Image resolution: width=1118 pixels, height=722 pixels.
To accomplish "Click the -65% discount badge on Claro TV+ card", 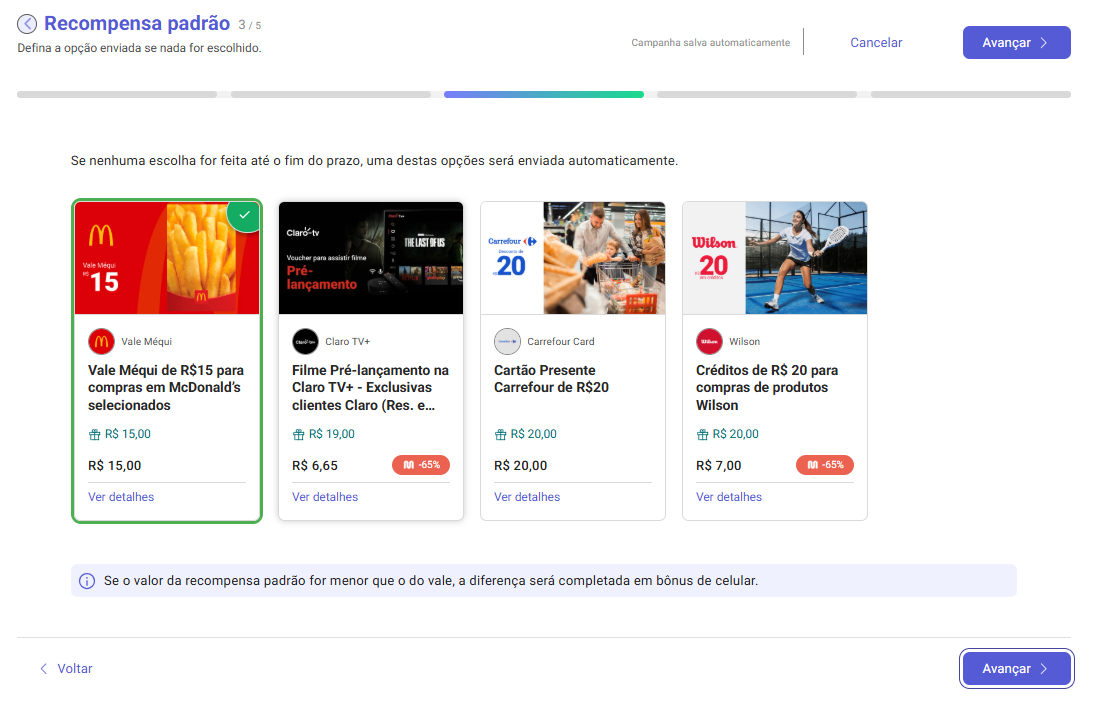I will [421, 465].
